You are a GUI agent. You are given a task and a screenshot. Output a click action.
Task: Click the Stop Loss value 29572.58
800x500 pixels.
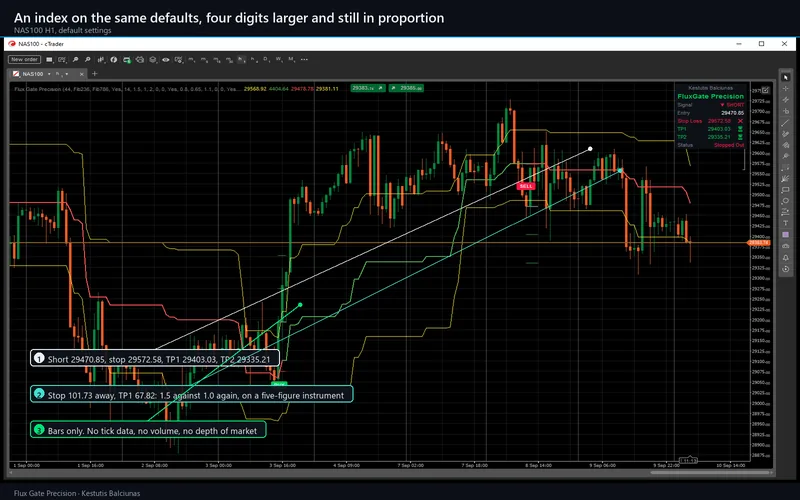[x=718, y=121]
